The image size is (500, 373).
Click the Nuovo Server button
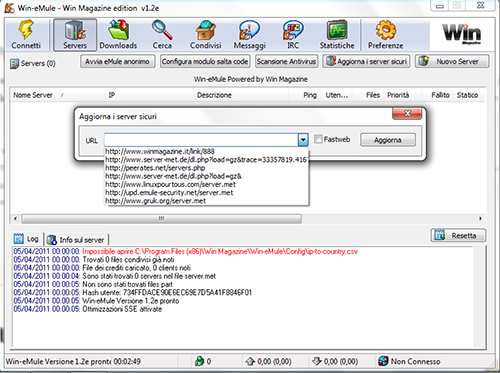pos(452,62)
